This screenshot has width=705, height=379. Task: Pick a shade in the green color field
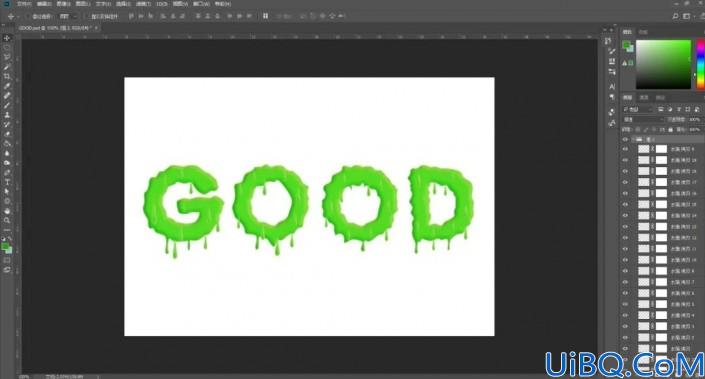[663, 64]
